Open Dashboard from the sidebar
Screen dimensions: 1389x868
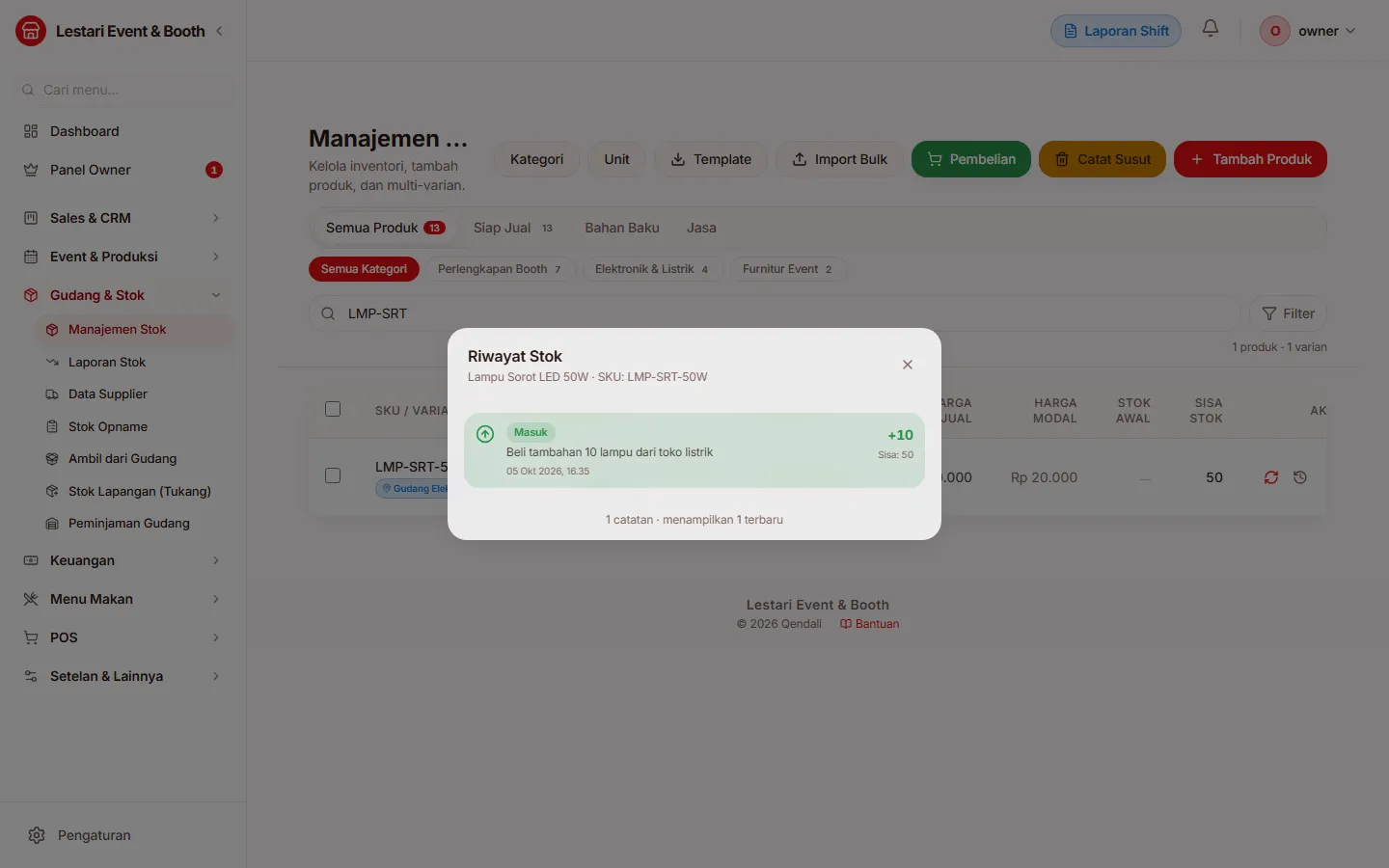[x=123, y=131]
